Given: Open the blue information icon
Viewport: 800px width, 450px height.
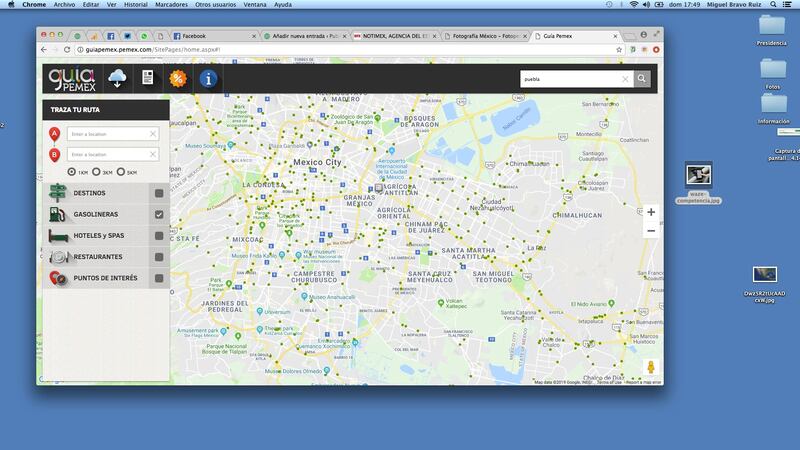Looking at the screenshot, I should coord(208,79).
